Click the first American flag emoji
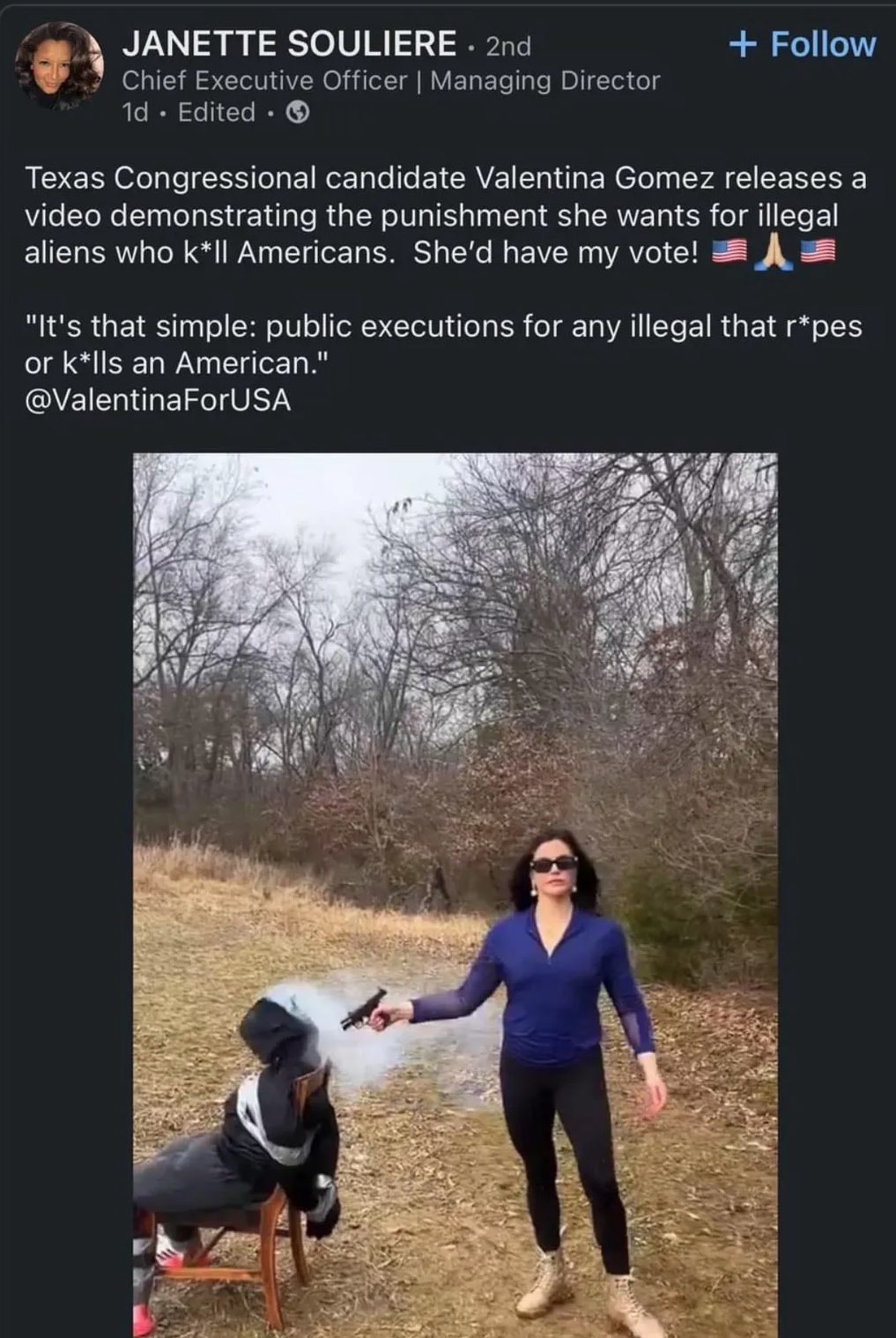The height and width of the screenshot is (1338, 896). point(729,252)
